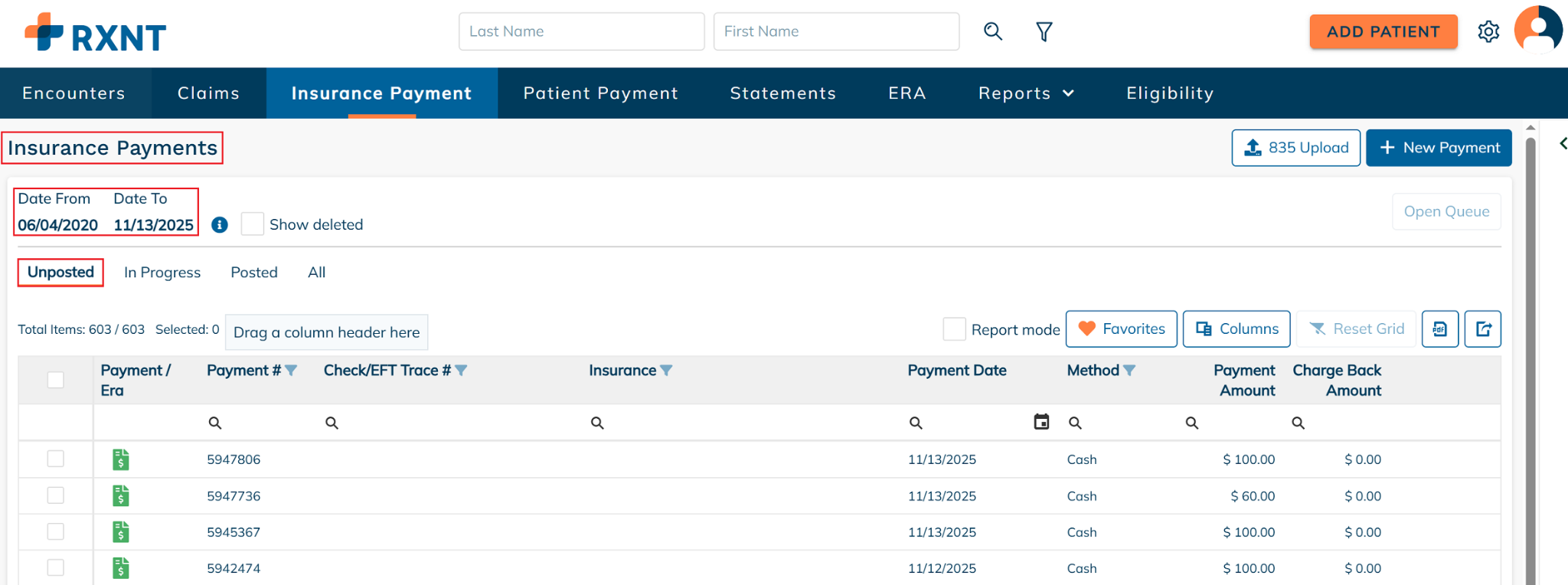
Task: Open settings gear icon
Action: point(1488,32)
